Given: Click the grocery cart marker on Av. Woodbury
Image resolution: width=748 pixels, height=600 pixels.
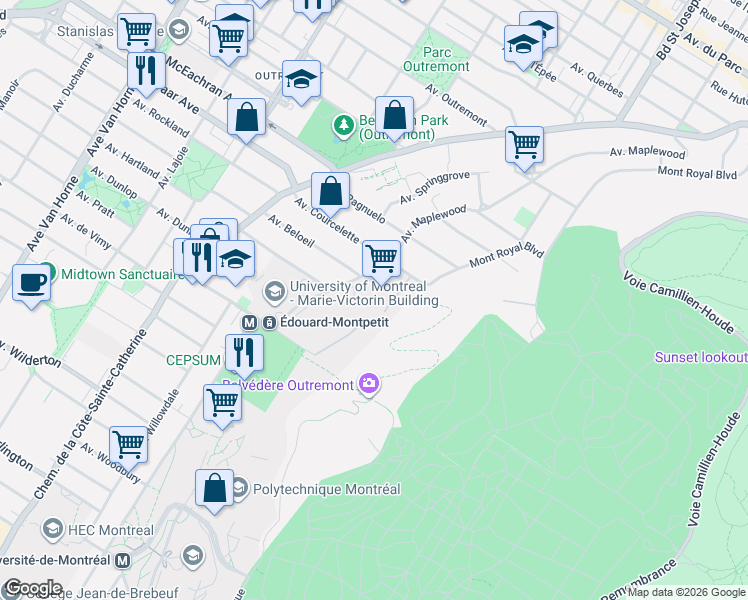Looking at the screenshot, I should [128, 448].
